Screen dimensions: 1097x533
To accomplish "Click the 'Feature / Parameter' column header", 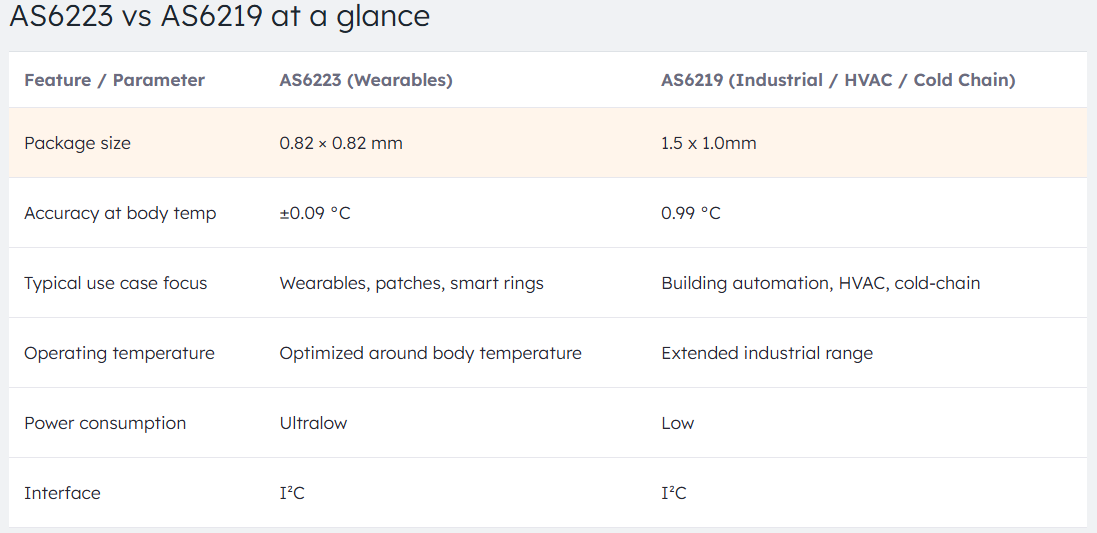I will coord(114,80).
